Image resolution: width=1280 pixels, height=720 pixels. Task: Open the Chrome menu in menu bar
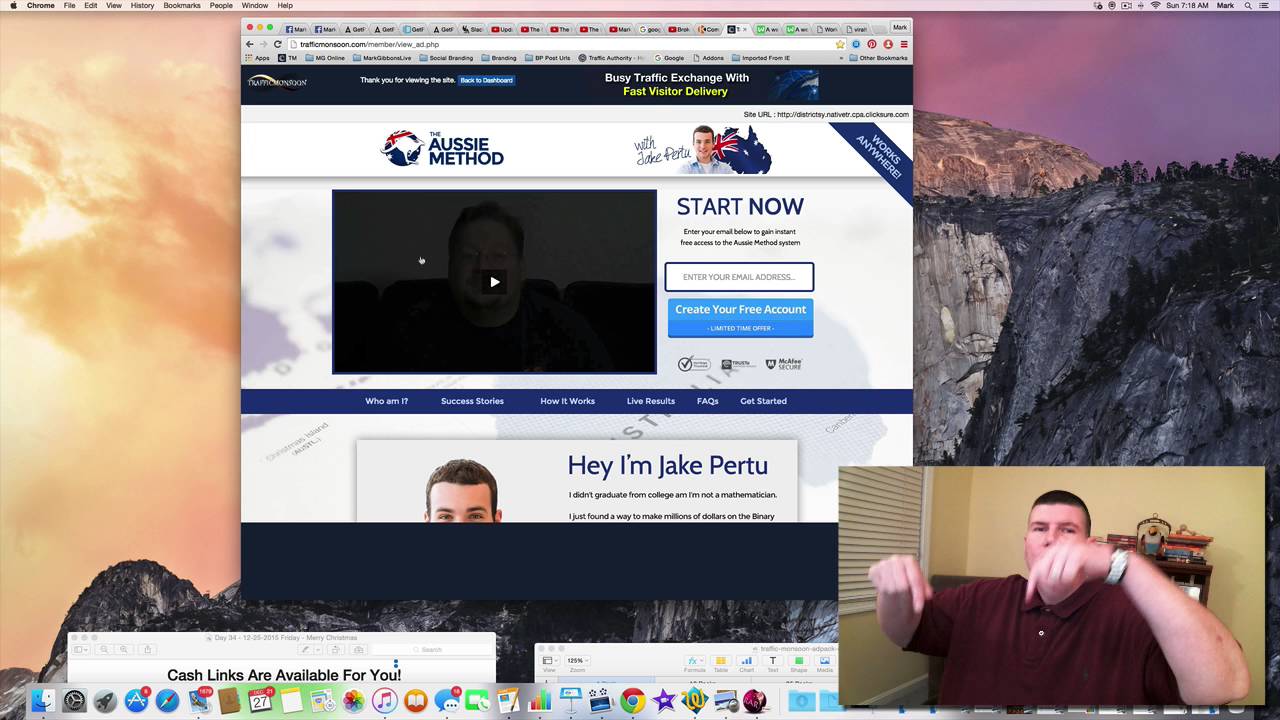(41, 6)
